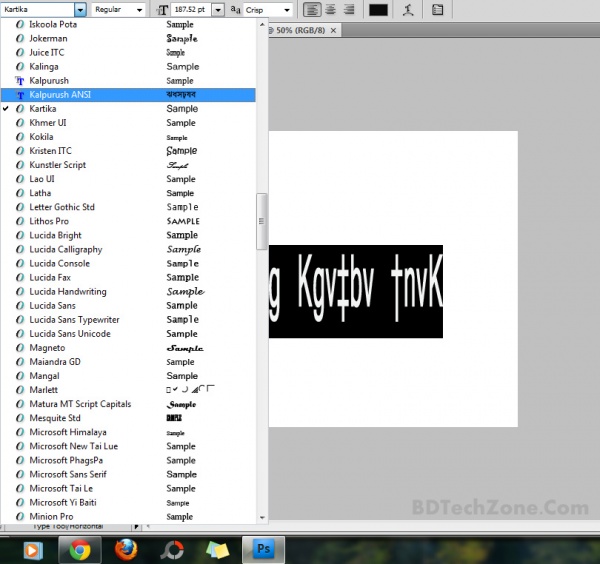
Task: Open Photoshop from the taskbar
Action: click(263, 550)
